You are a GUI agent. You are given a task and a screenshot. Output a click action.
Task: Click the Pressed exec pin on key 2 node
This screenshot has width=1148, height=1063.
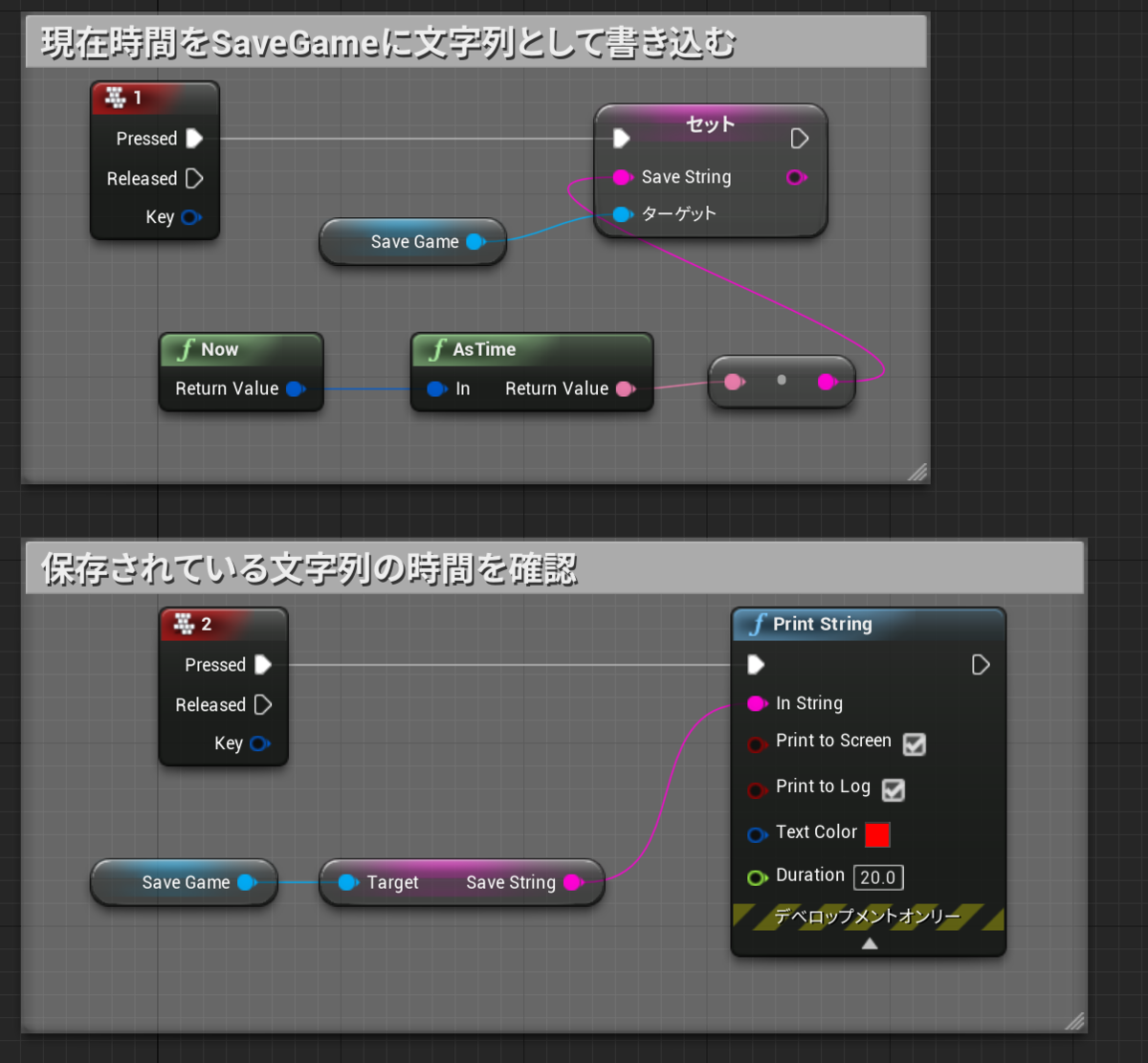tap(263, 665)
